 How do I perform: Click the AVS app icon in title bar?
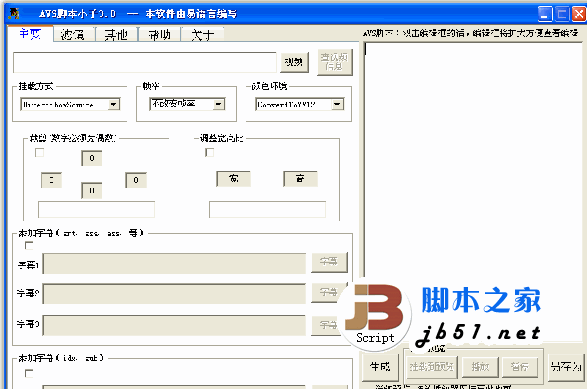pyautogui.click(x=14, y=14)
